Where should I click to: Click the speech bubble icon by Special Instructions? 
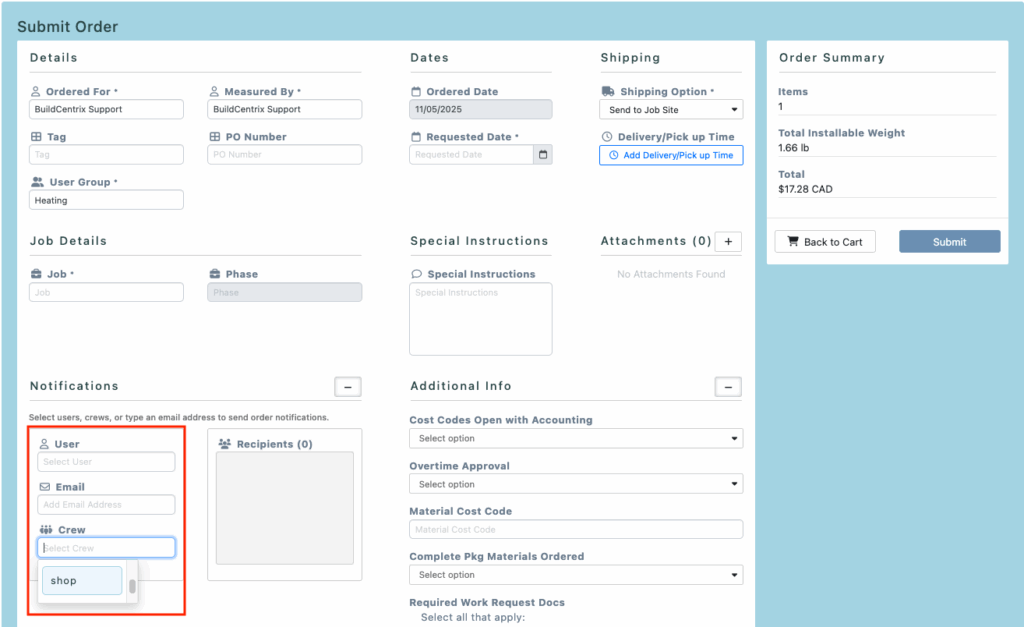click(x=417, y=274)
